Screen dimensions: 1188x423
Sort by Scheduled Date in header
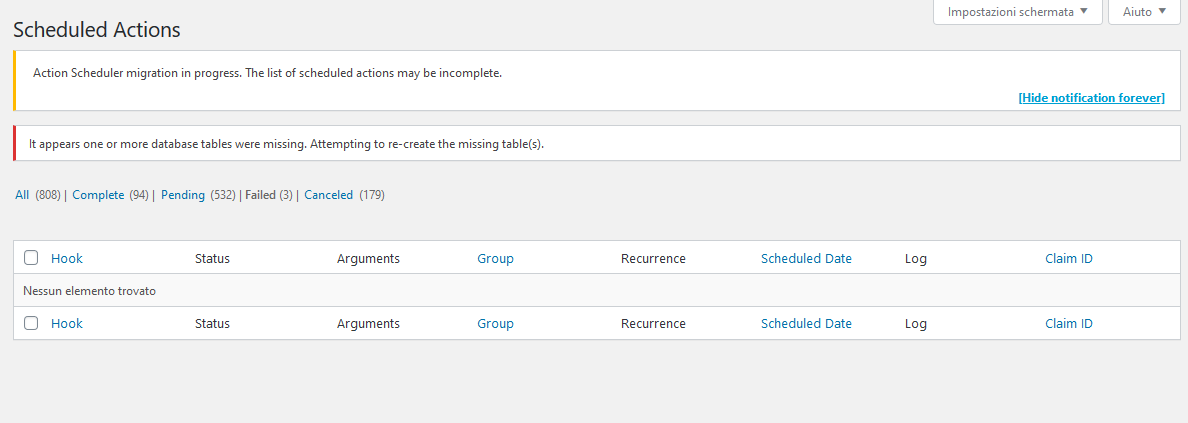[x=806, y=259]
